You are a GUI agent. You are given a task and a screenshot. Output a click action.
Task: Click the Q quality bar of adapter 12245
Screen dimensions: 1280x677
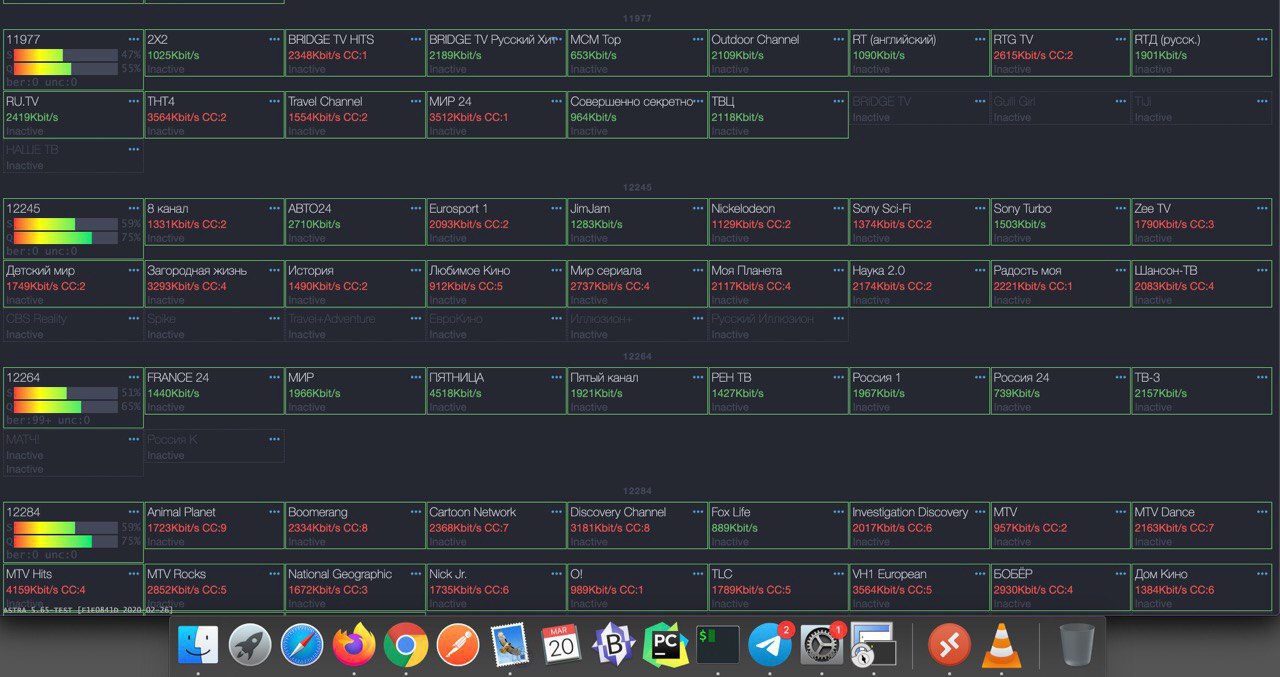66,238
